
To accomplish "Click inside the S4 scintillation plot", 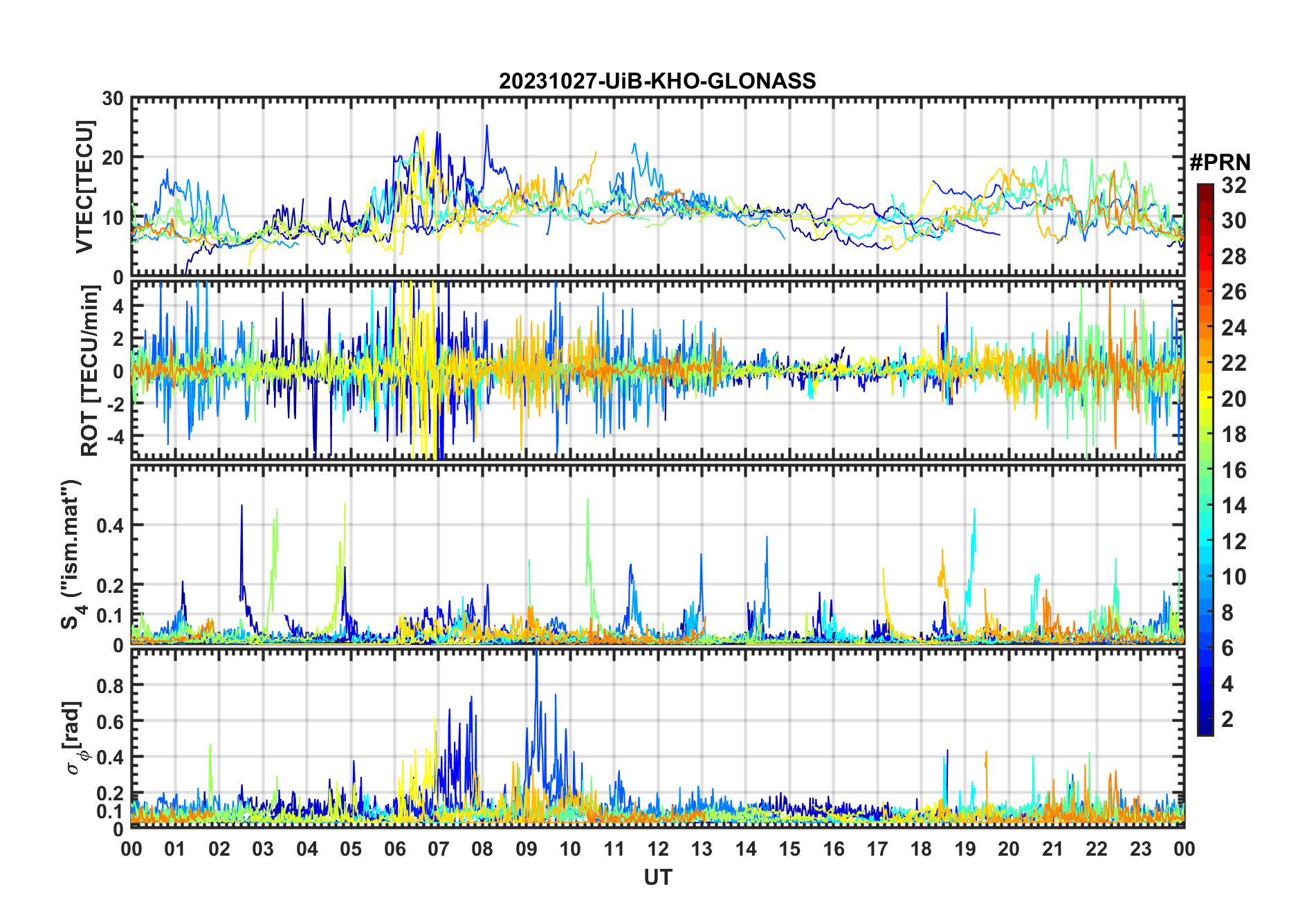I will point(658,554).
